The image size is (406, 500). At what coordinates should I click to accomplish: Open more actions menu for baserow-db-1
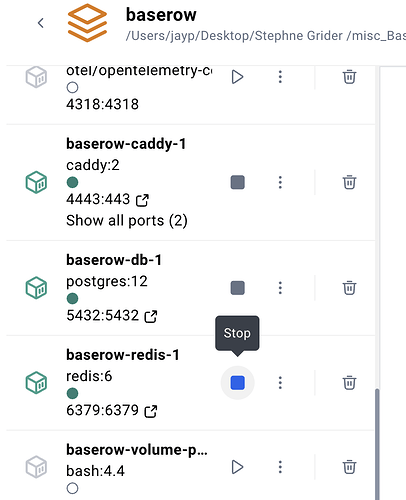(280, 288)
